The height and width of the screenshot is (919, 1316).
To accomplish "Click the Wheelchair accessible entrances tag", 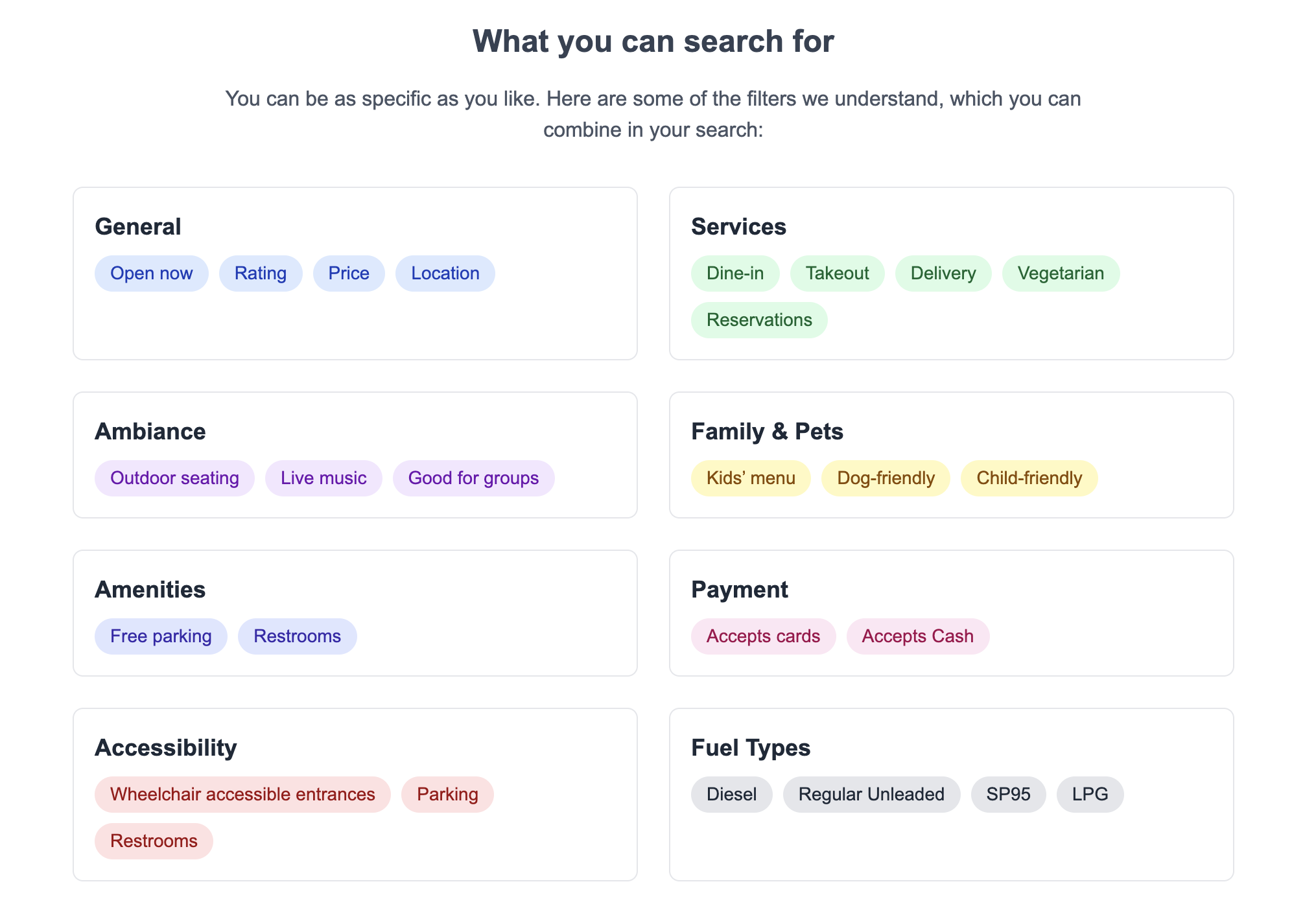I will 242,795.
